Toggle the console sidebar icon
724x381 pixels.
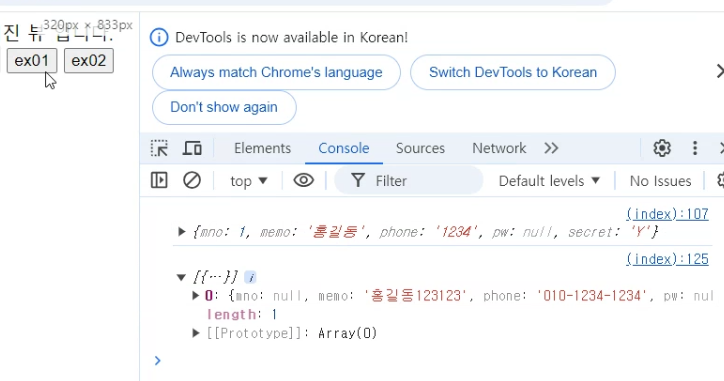pos(159,180)
